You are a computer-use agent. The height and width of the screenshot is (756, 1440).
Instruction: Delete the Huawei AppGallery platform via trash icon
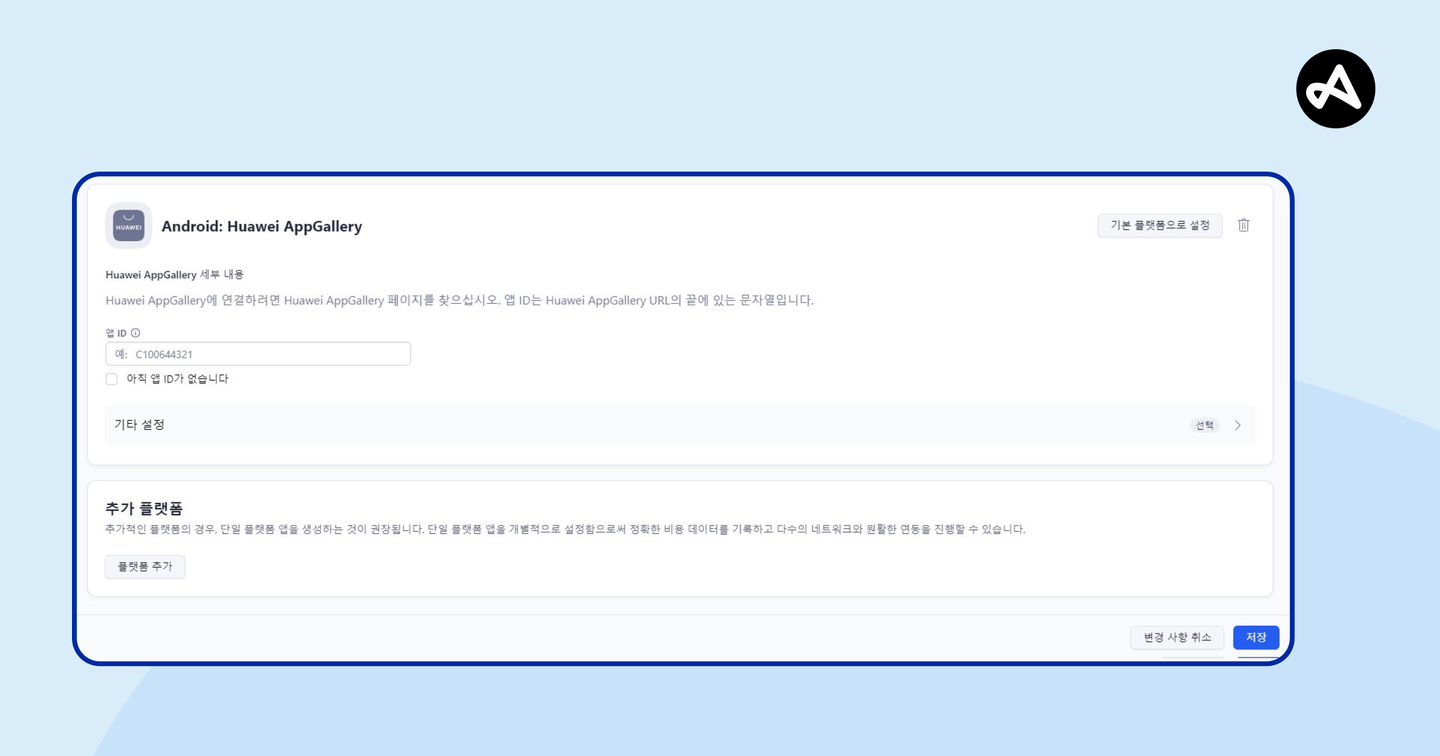(1244, 226)
